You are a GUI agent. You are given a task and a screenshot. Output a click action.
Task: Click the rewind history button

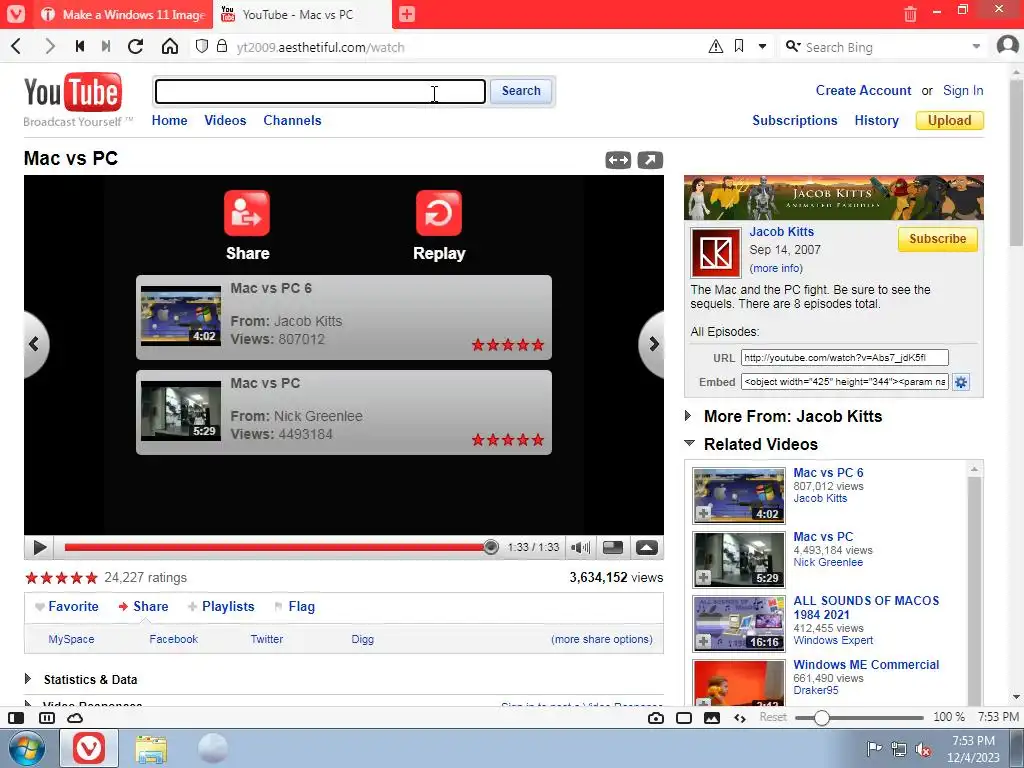[80, 46]
